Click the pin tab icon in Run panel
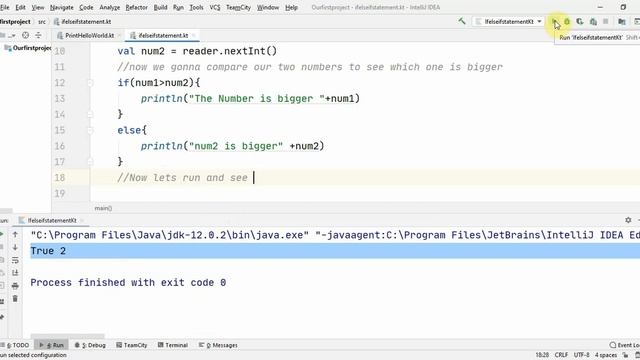 (x=2, y=316)
